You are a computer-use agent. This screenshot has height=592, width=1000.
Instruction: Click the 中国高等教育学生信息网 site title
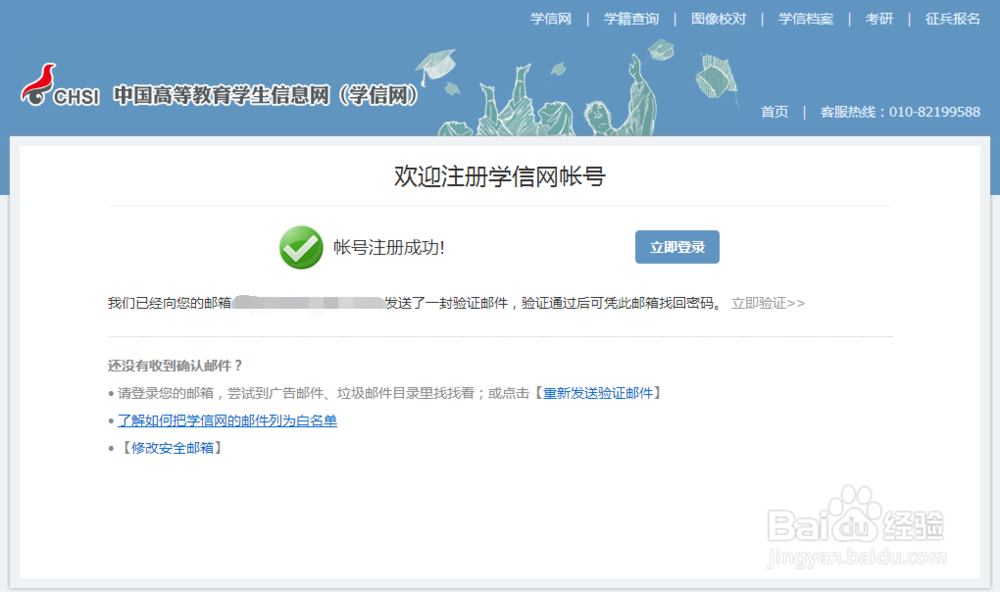265,95
